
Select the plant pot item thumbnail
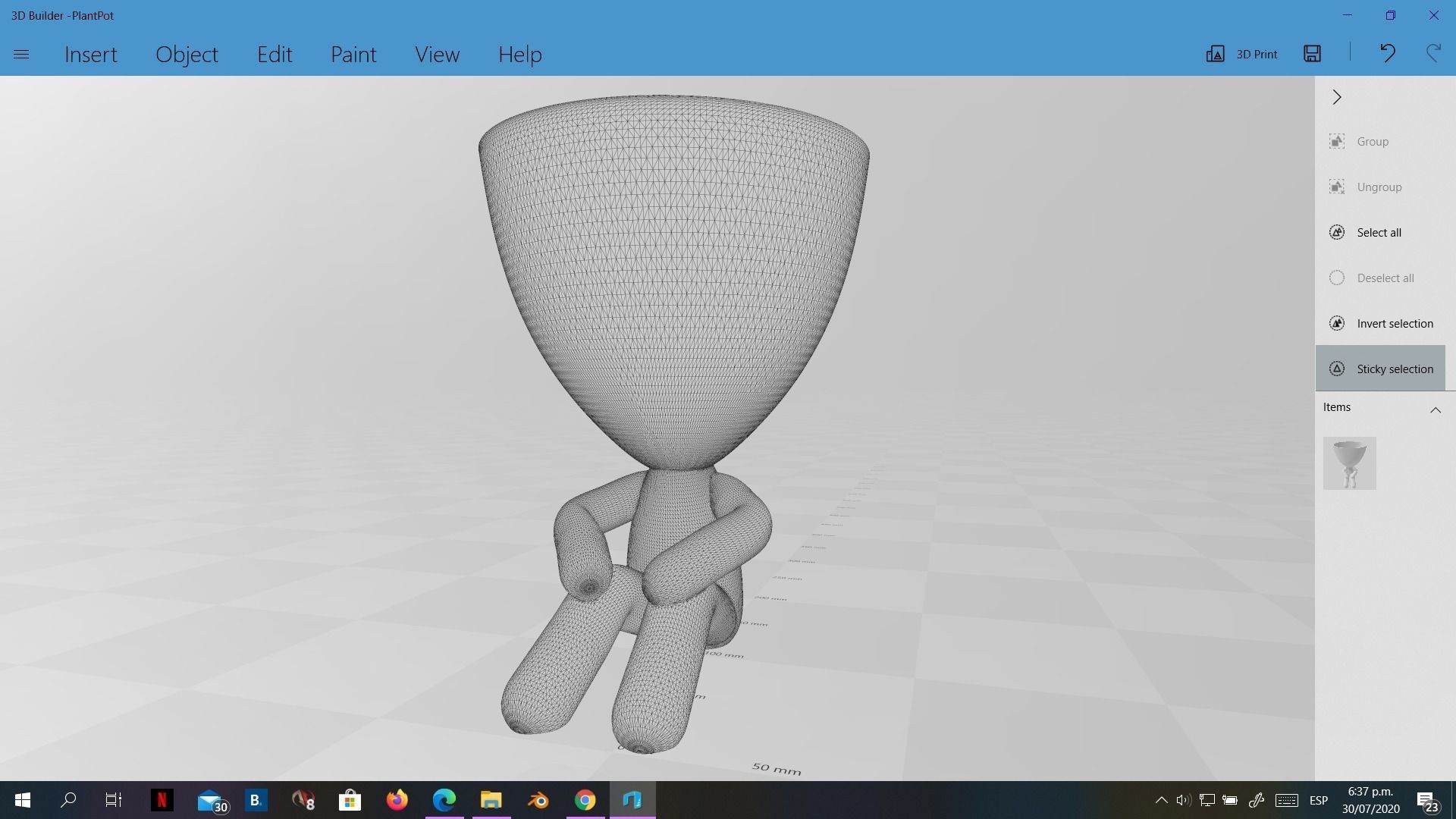(x=1350, y=463)
